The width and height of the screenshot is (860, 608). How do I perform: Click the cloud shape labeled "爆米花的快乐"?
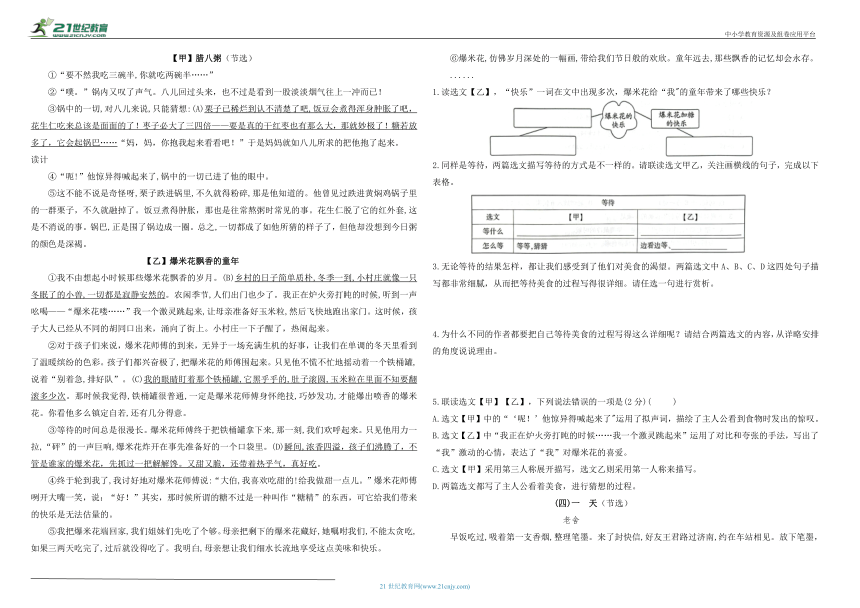coord(619,120)
